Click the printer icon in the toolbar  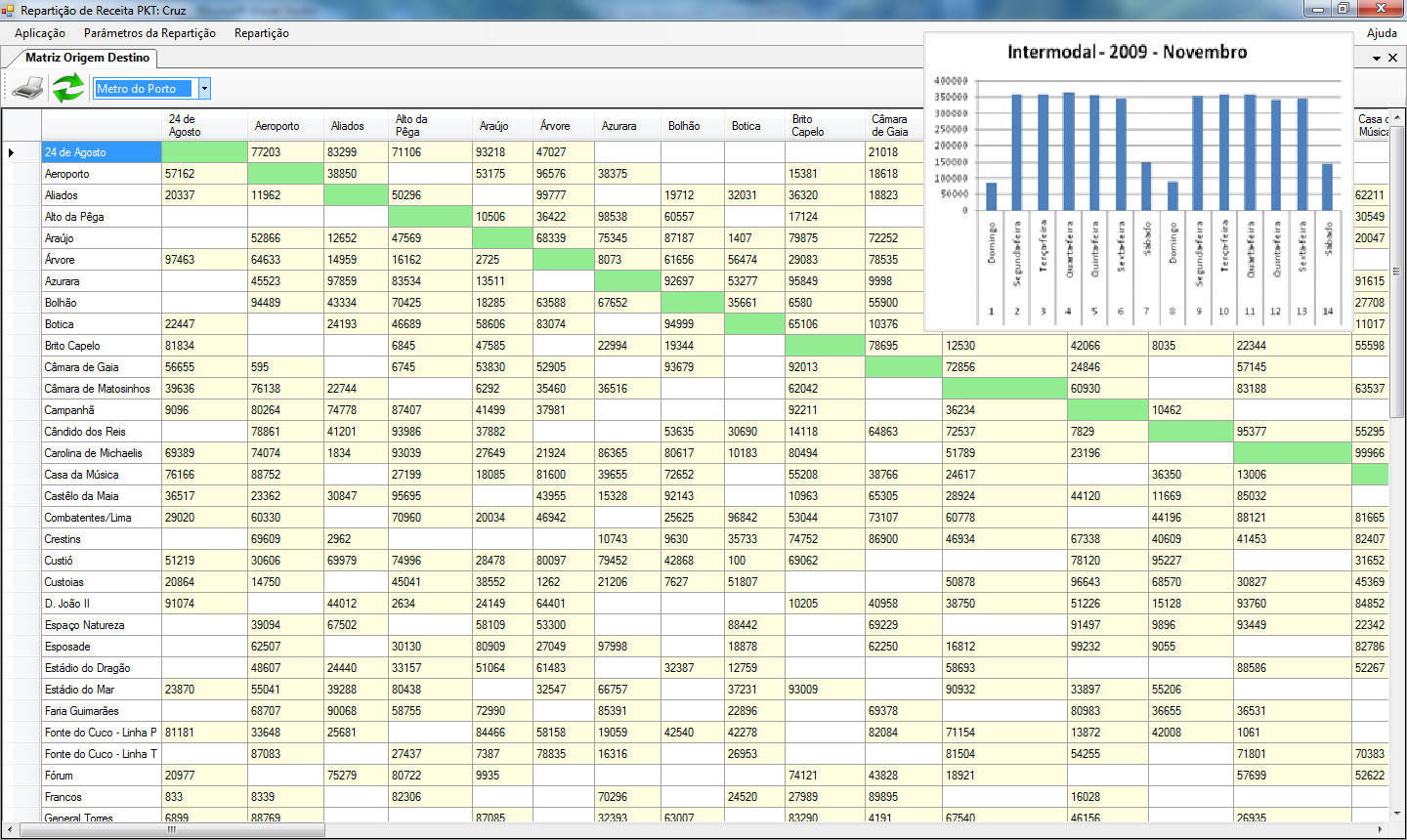pyautogui.click(x=28, y=89)
